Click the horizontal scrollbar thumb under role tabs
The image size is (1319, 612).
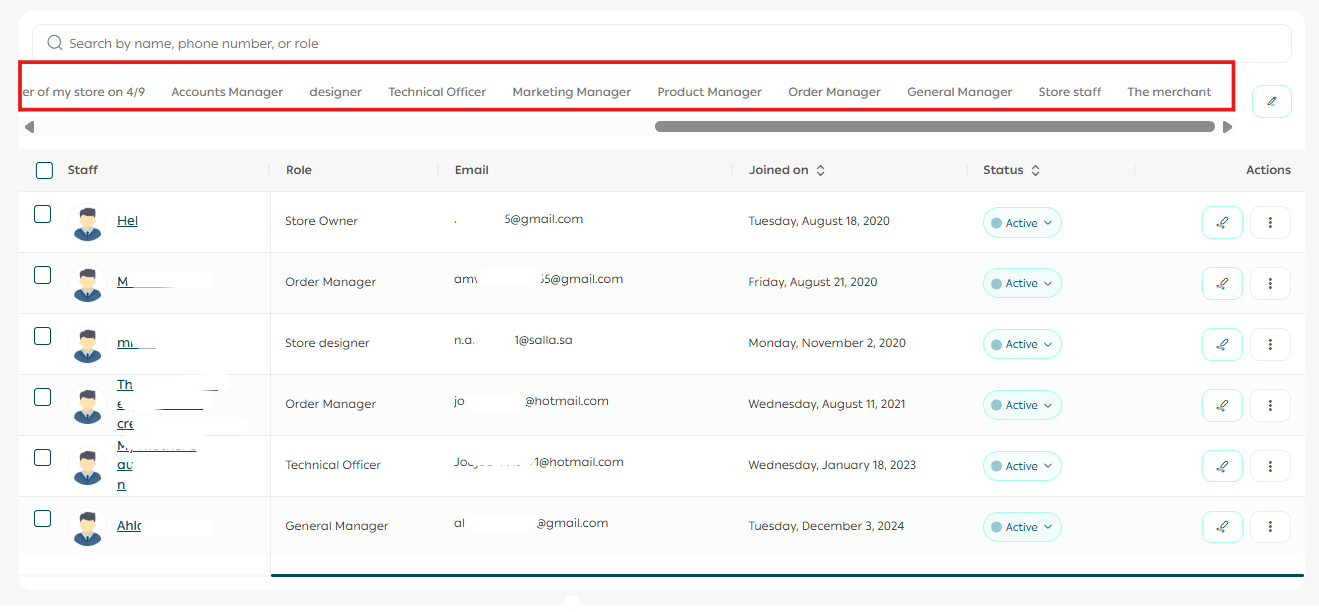click(934, 127)
